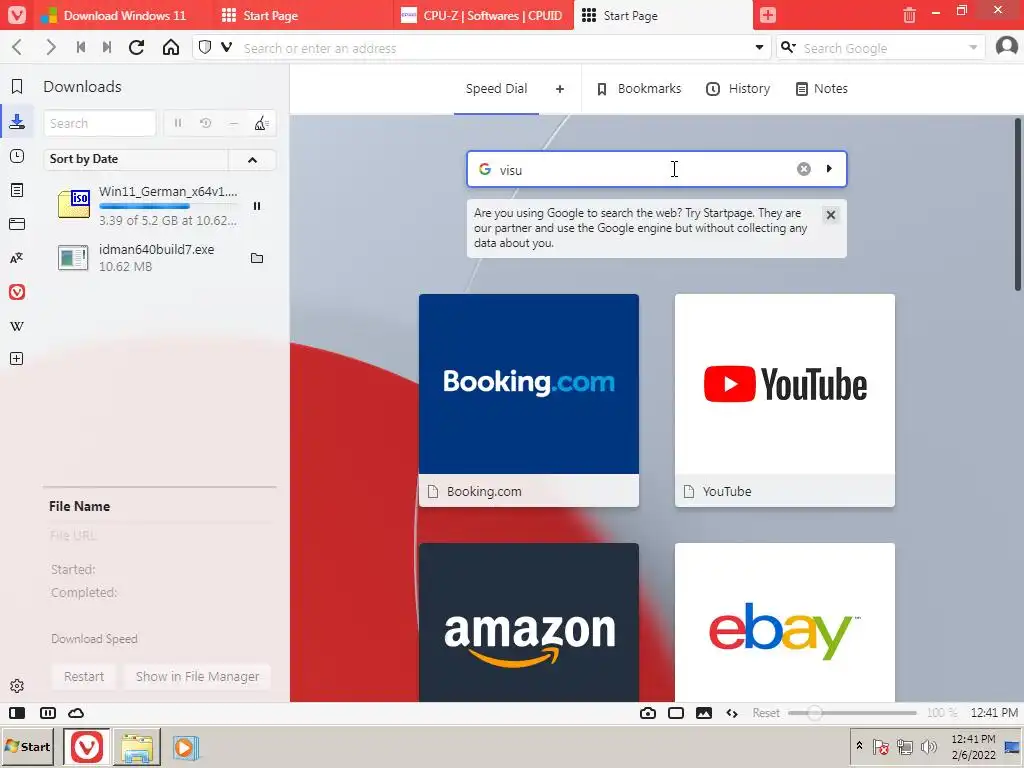Go to the home page
This screenshot has height=768, width=1024.
coord(171,48)
